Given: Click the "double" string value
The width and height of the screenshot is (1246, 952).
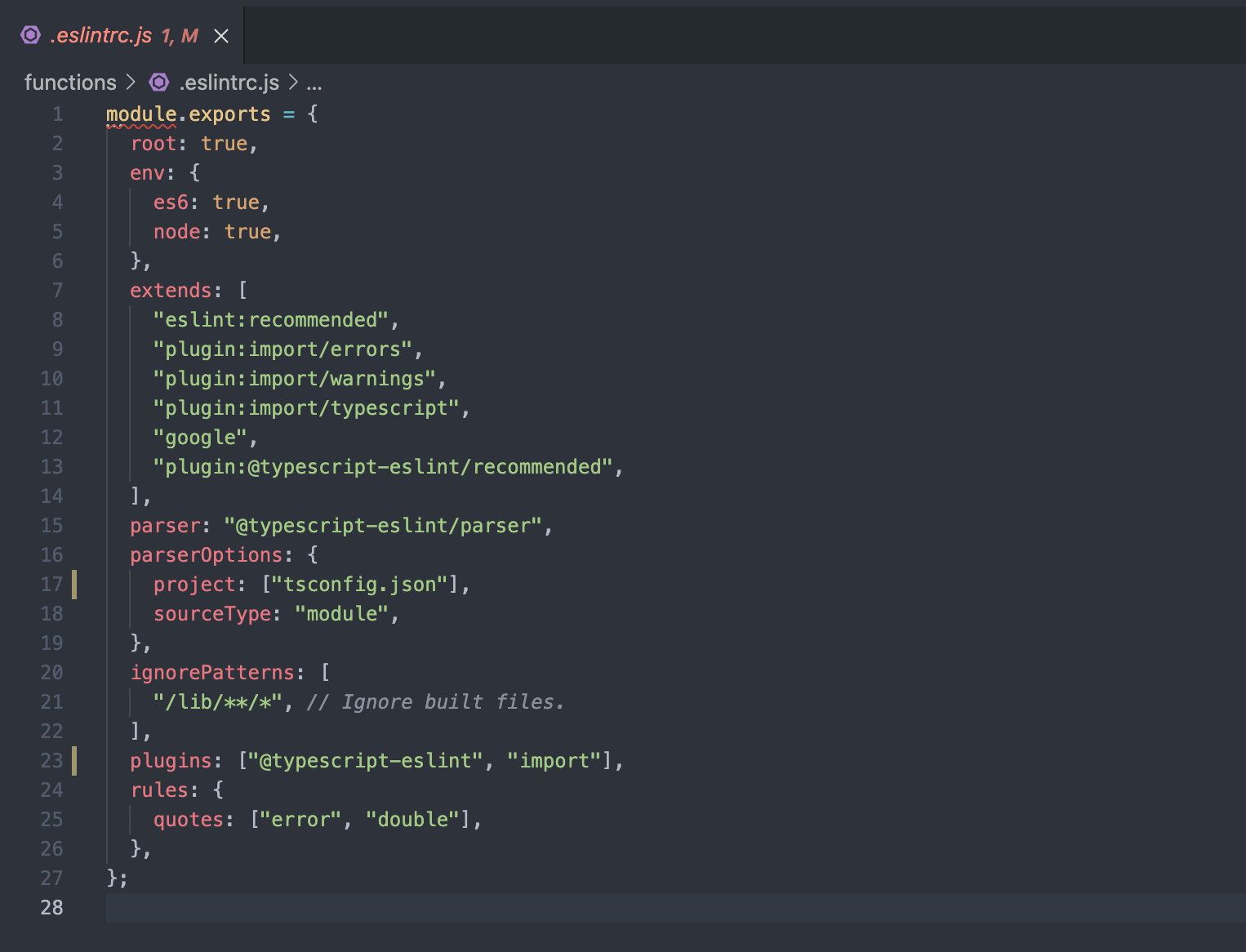Looking at the screenshot, I should pyautogui.click(x=412, y=820).
